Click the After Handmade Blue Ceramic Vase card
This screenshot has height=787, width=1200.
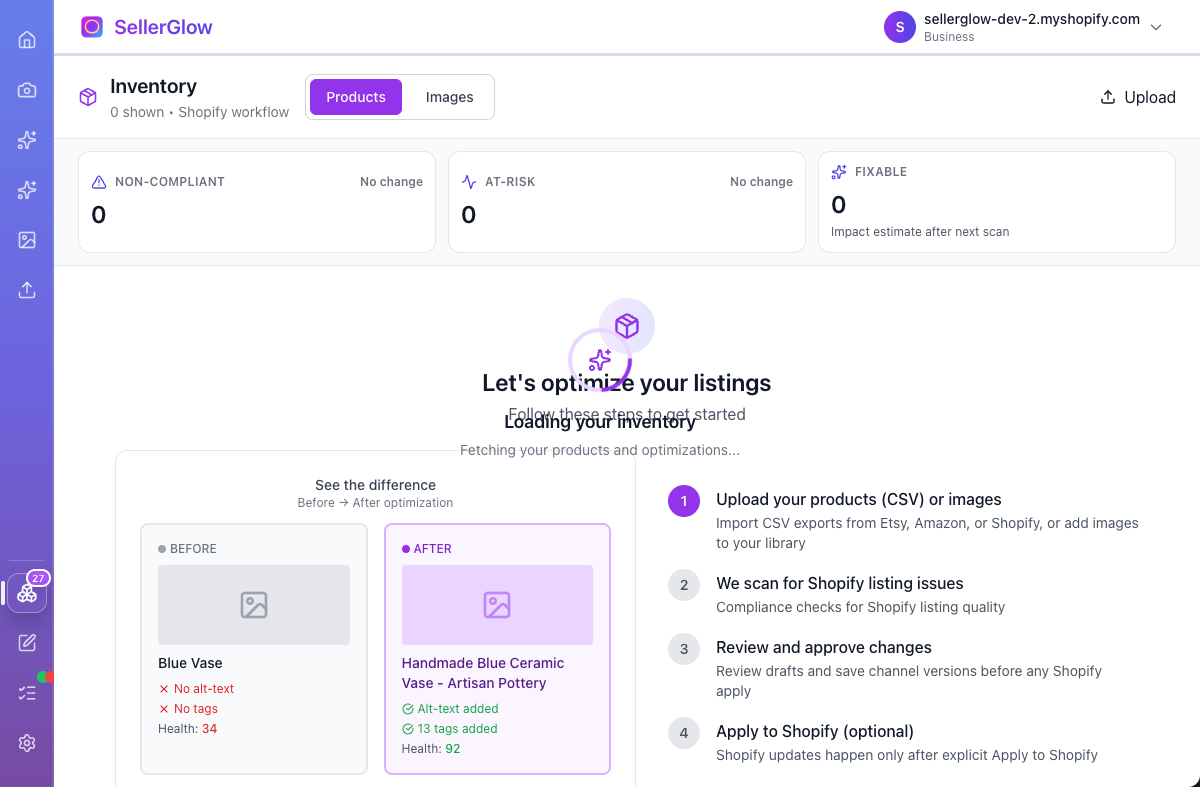pos(497,648)
